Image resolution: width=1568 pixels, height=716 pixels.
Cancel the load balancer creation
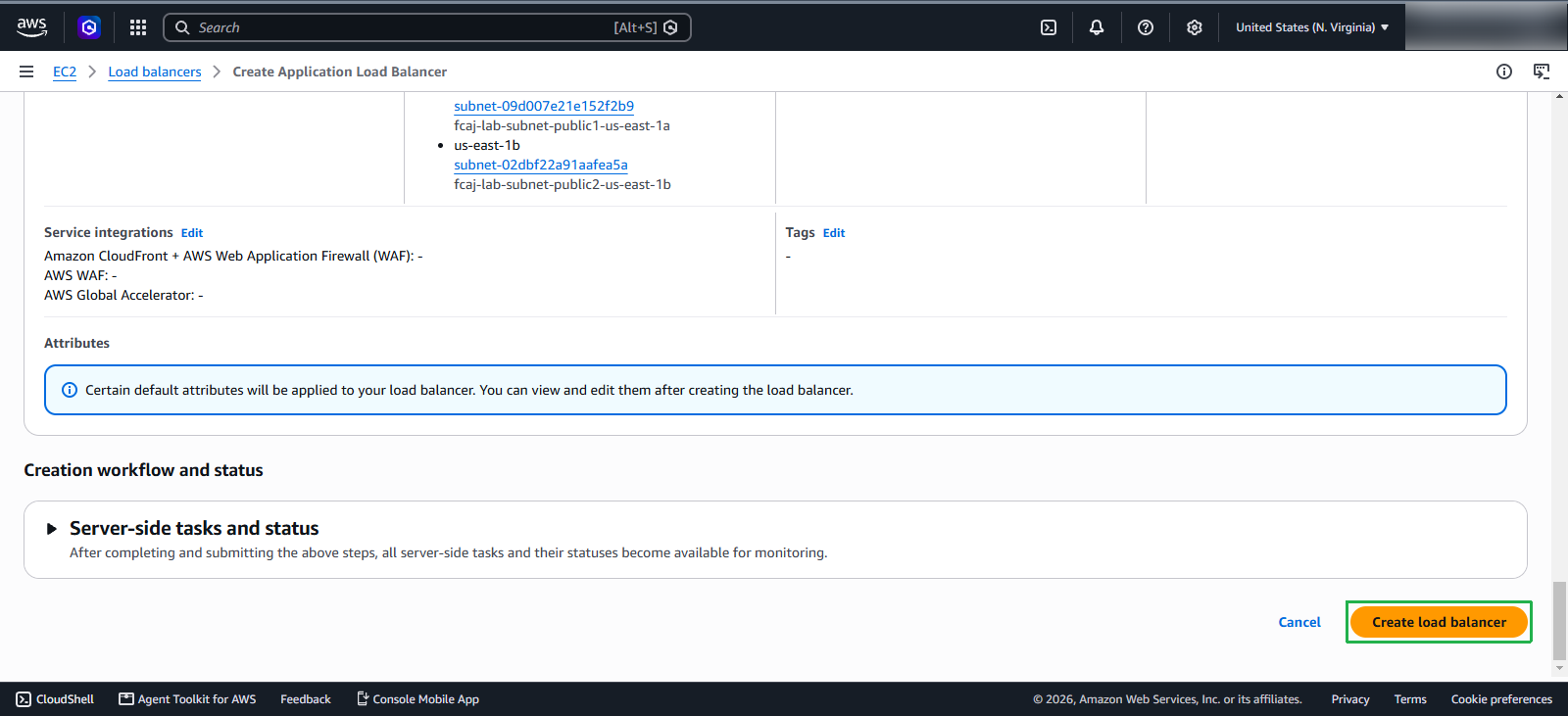(x=1299, y=622)
